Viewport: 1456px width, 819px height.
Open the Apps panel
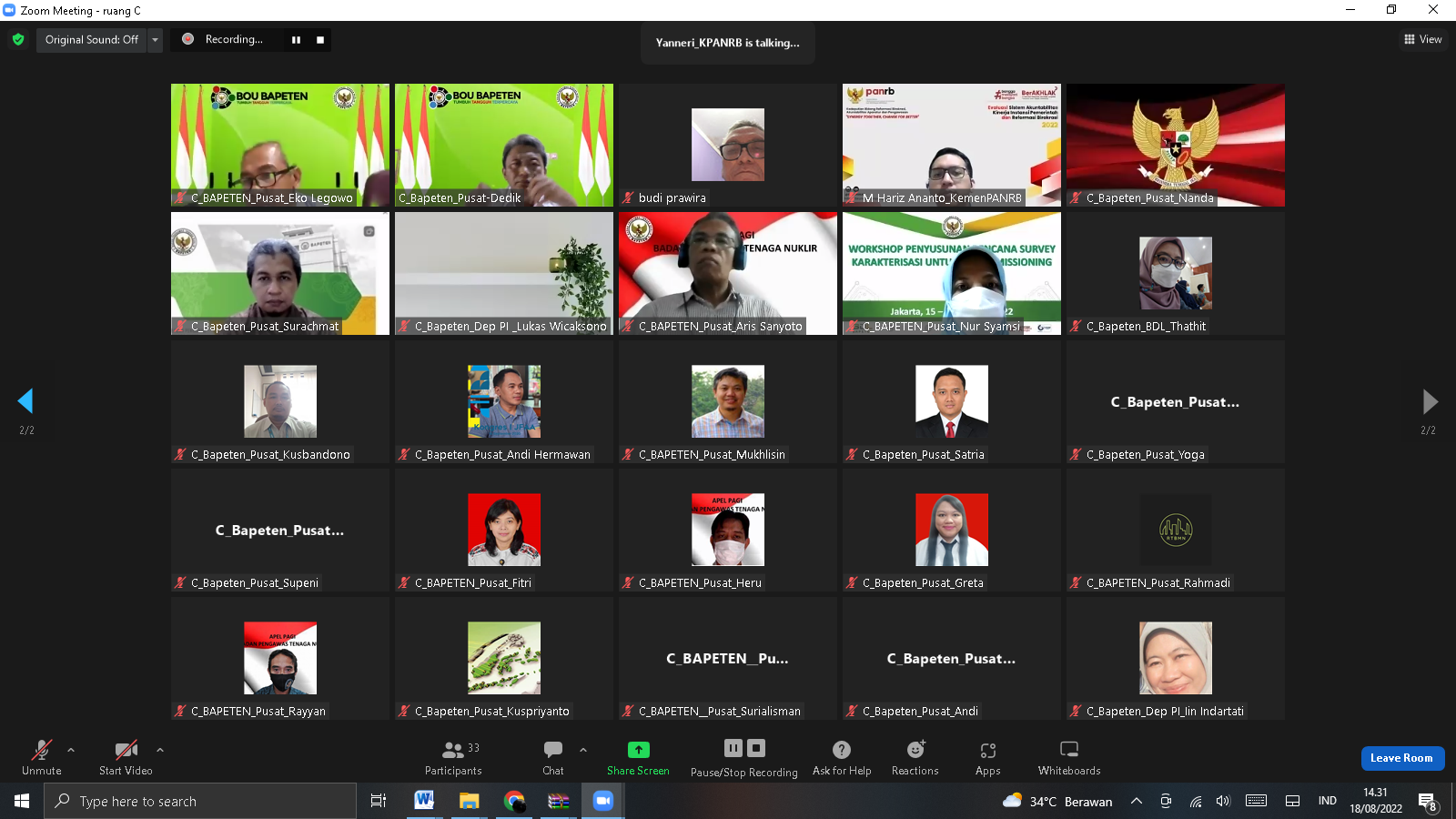coord(987,757)
